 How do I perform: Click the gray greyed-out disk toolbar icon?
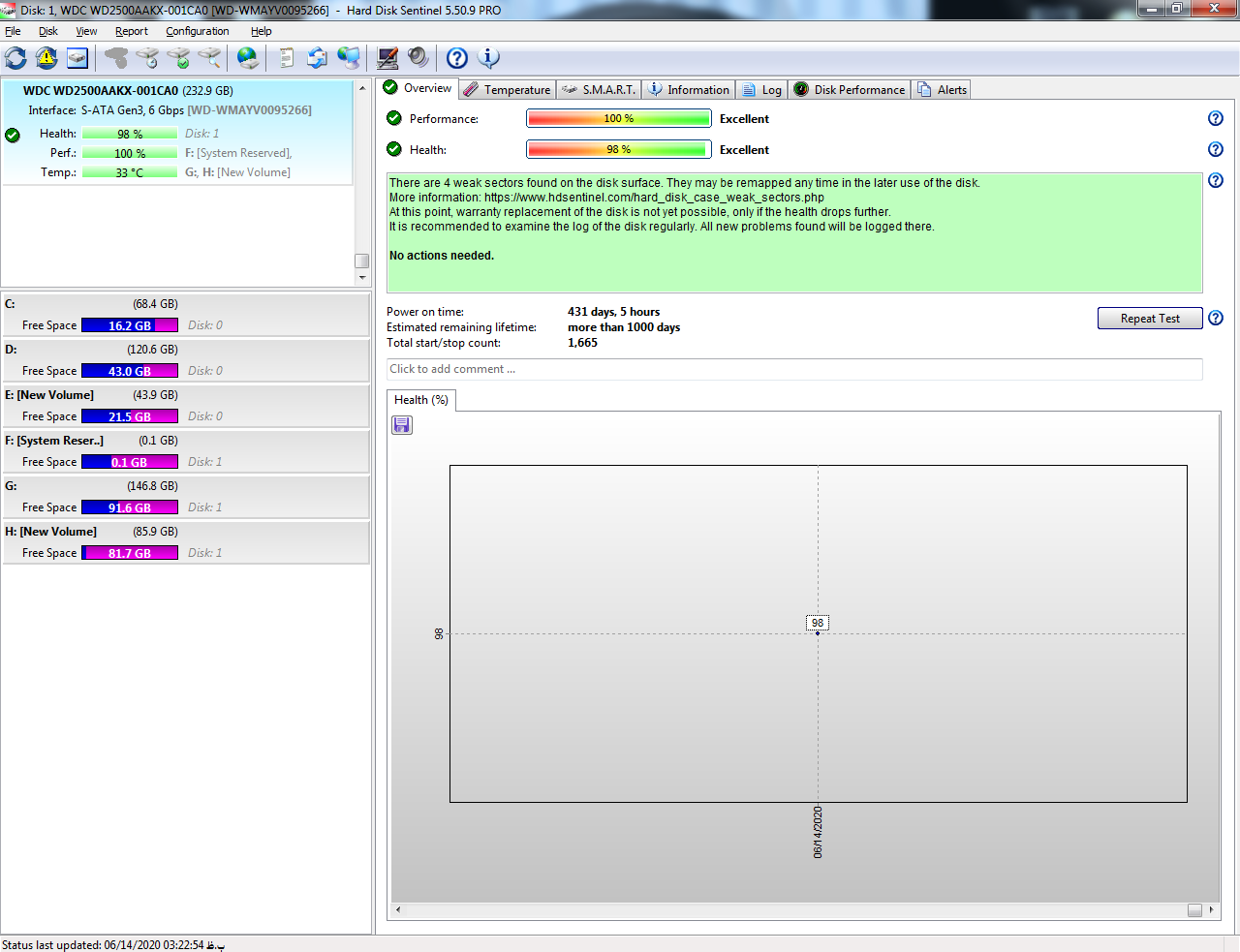[116, 58]
